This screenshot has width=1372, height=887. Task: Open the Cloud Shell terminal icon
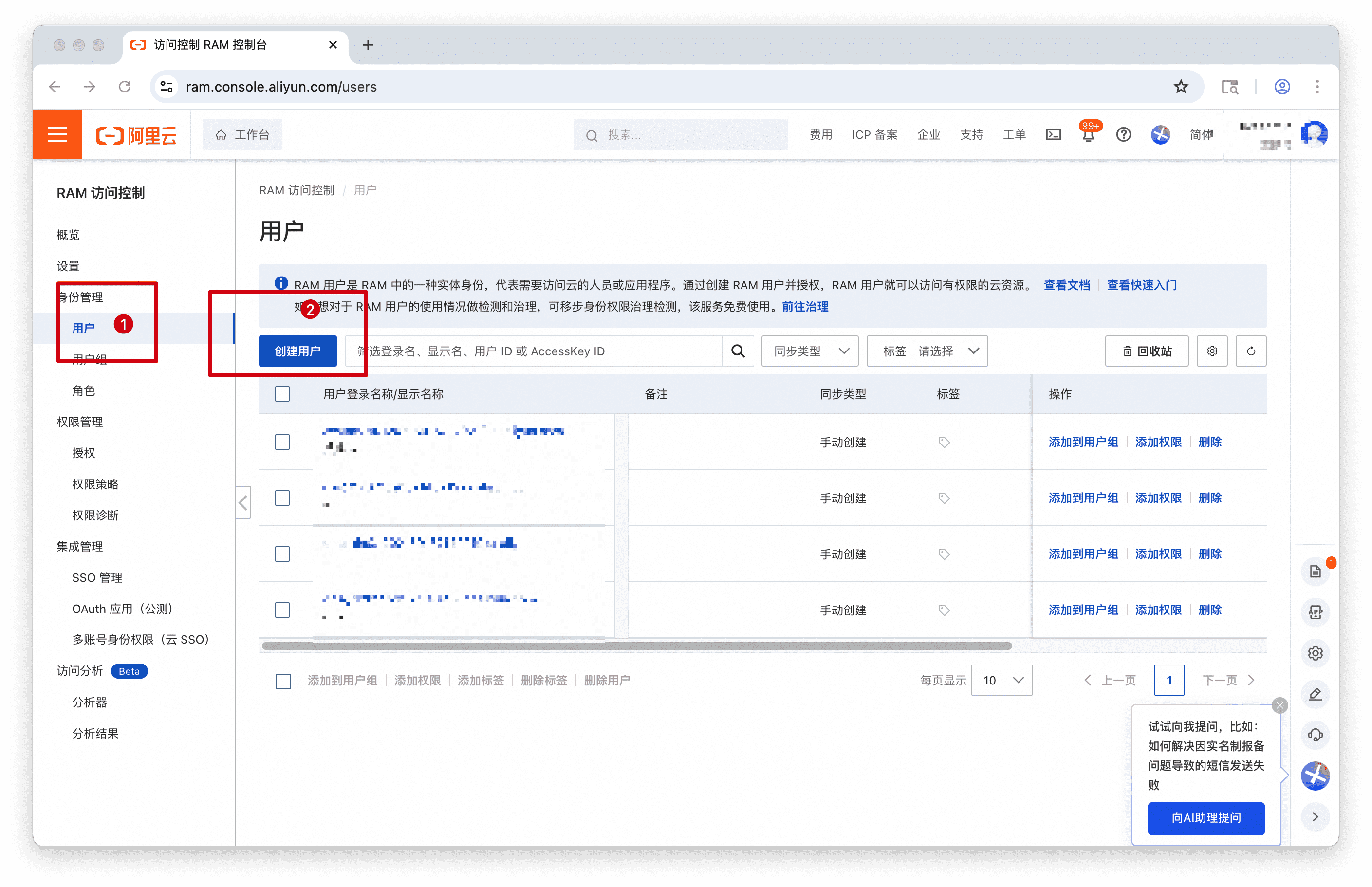(x=1053, y=135)
